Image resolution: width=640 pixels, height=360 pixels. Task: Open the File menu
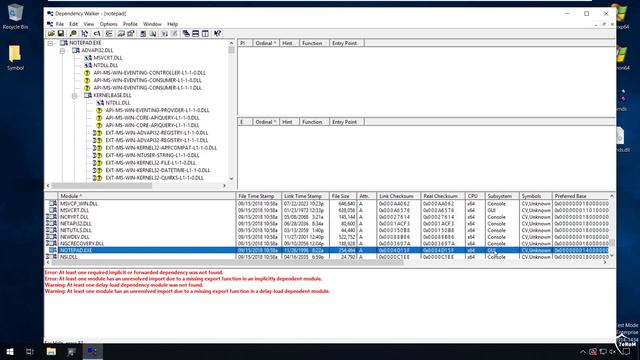pos(60,24)
